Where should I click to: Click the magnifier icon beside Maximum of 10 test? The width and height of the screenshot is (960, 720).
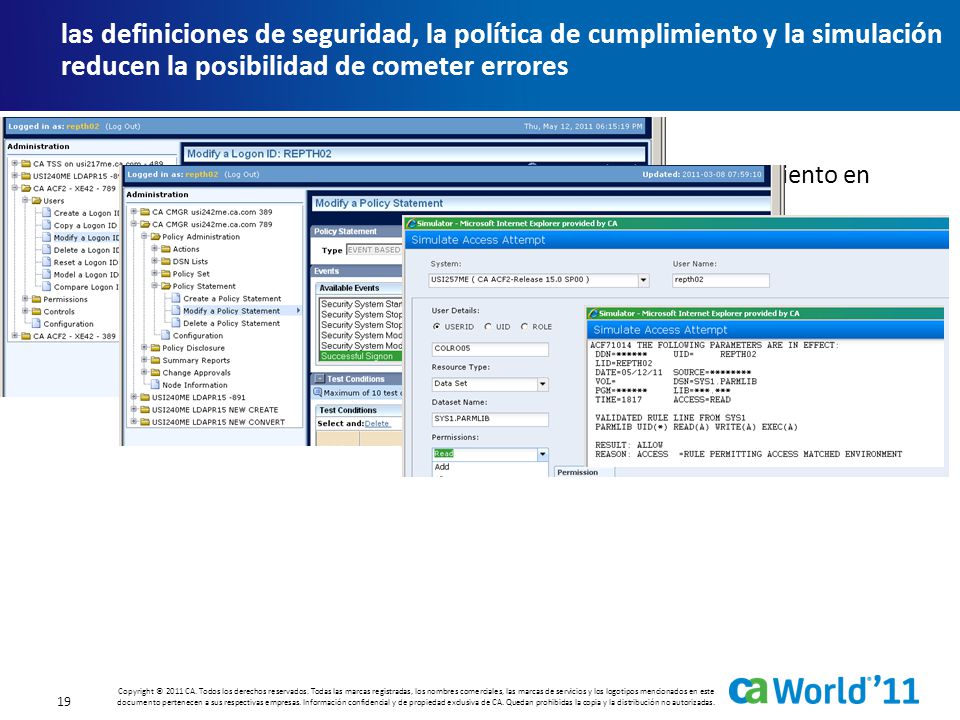pyautogui.click(x=318, y=392)
